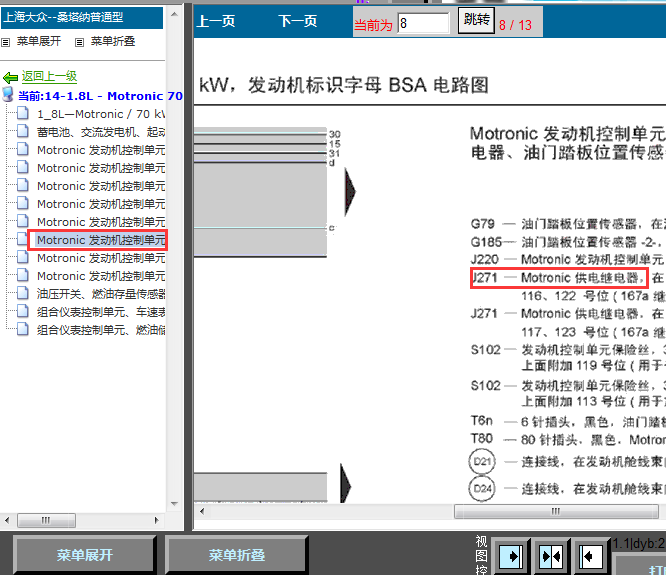Open 组合仪表控制单元、车速表 tree item
Screen dimensions: 666x575
[x=101, y=312]
